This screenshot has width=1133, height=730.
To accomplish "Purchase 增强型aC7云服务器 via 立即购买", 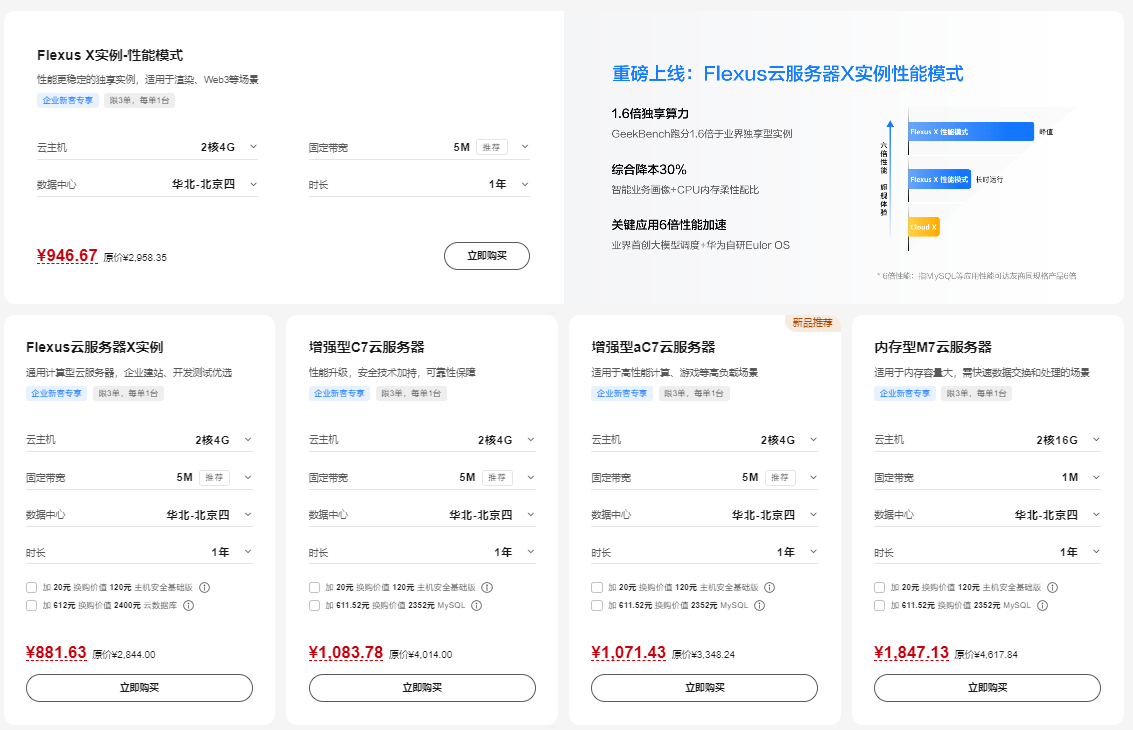I will [x=705, y=687].
